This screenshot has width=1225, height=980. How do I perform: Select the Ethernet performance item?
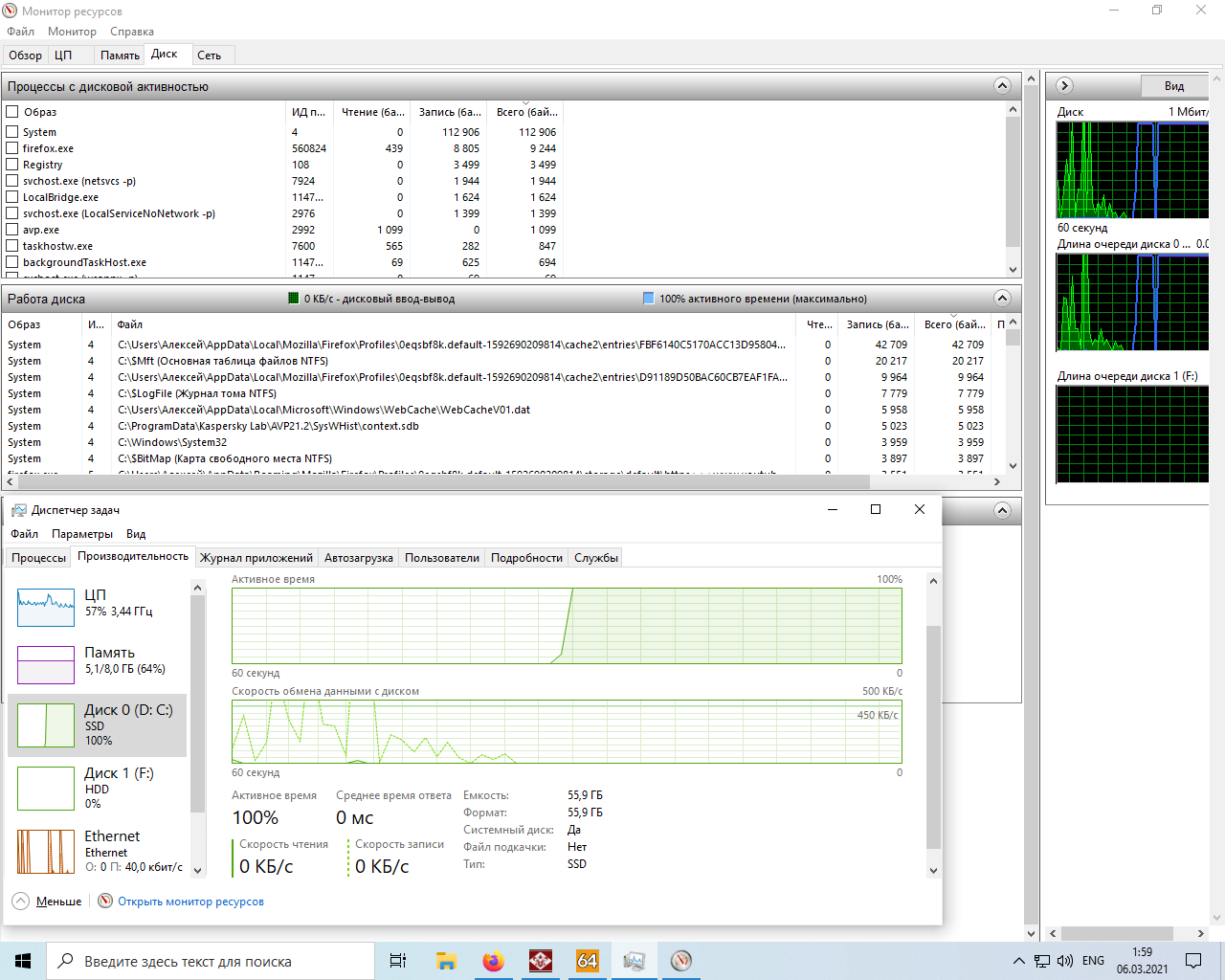tap(97, 850)
